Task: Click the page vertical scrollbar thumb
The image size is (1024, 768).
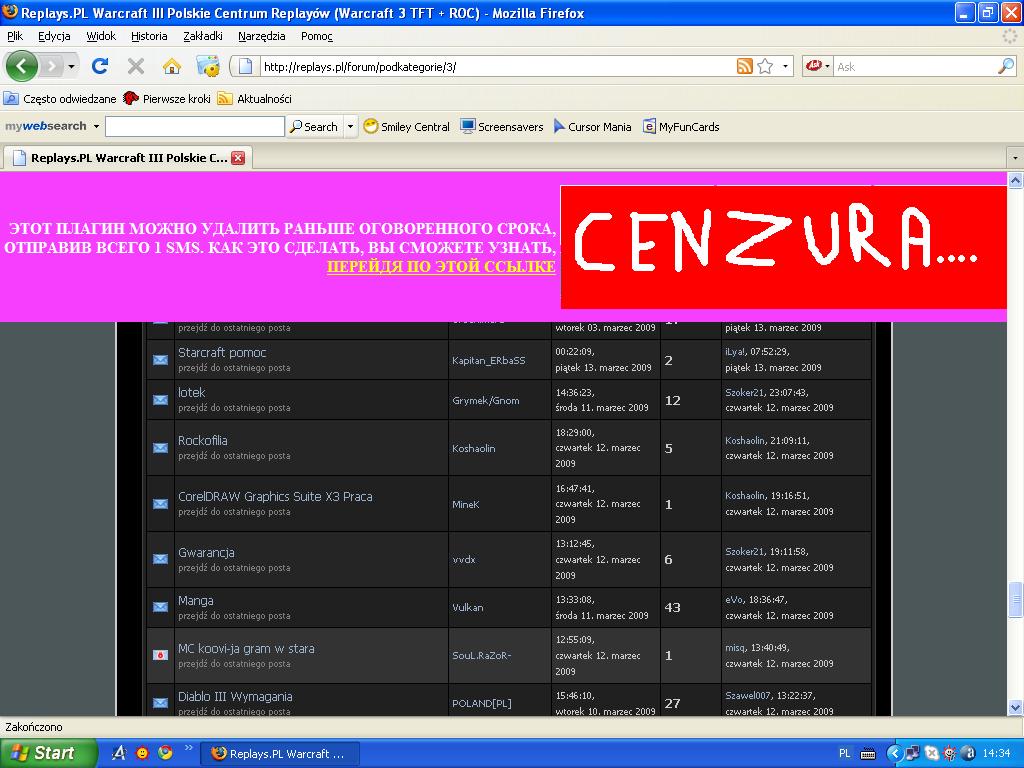Action: click(x=1016, y=599)
